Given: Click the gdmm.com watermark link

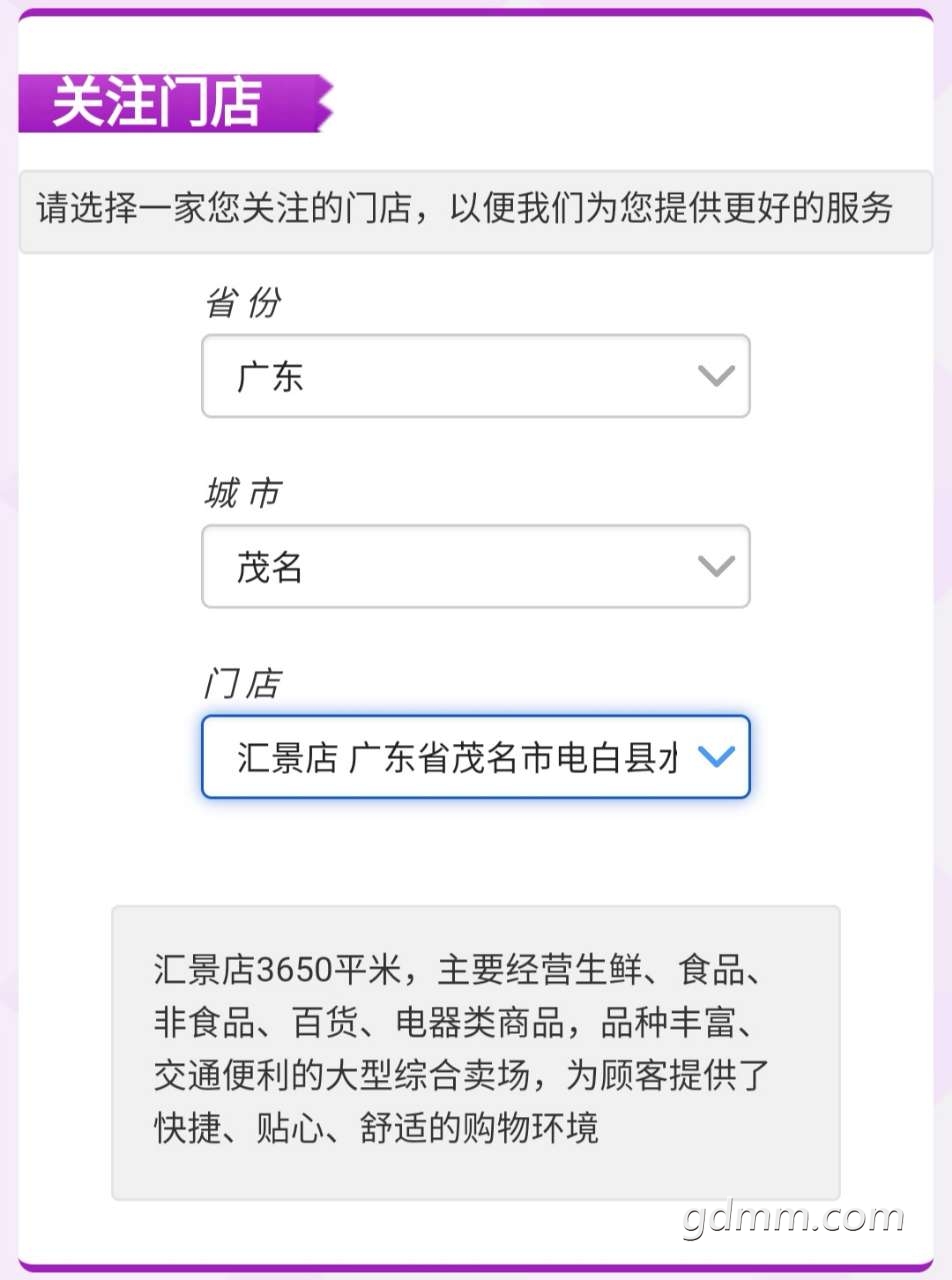Looking at the screenshot, I should [793, 1218].
